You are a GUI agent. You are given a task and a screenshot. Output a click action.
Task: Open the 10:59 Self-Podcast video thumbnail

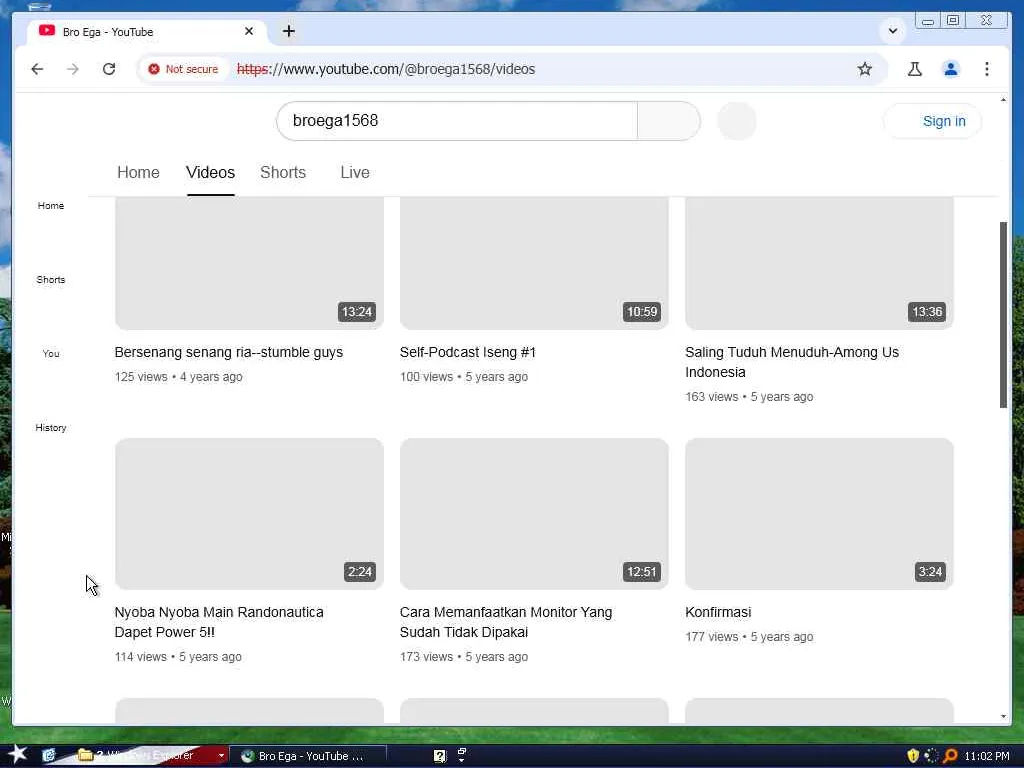click(534, 263)
